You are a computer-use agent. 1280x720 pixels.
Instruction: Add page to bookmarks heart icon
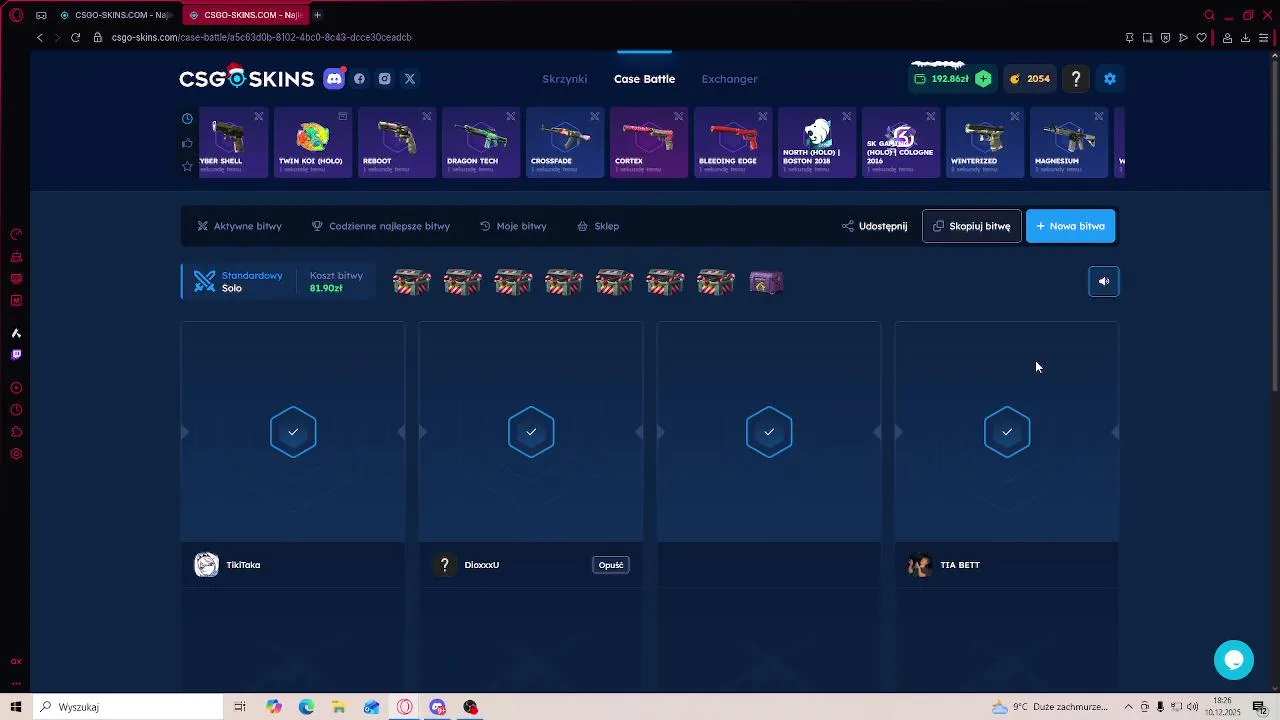pyautogui.click(x=1201, y=37)
